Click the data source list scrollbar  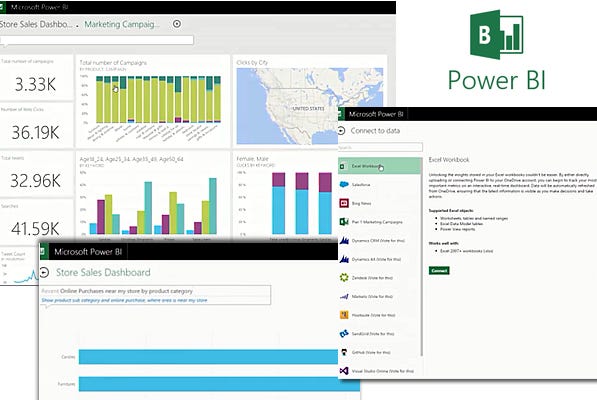click(421, 257)
